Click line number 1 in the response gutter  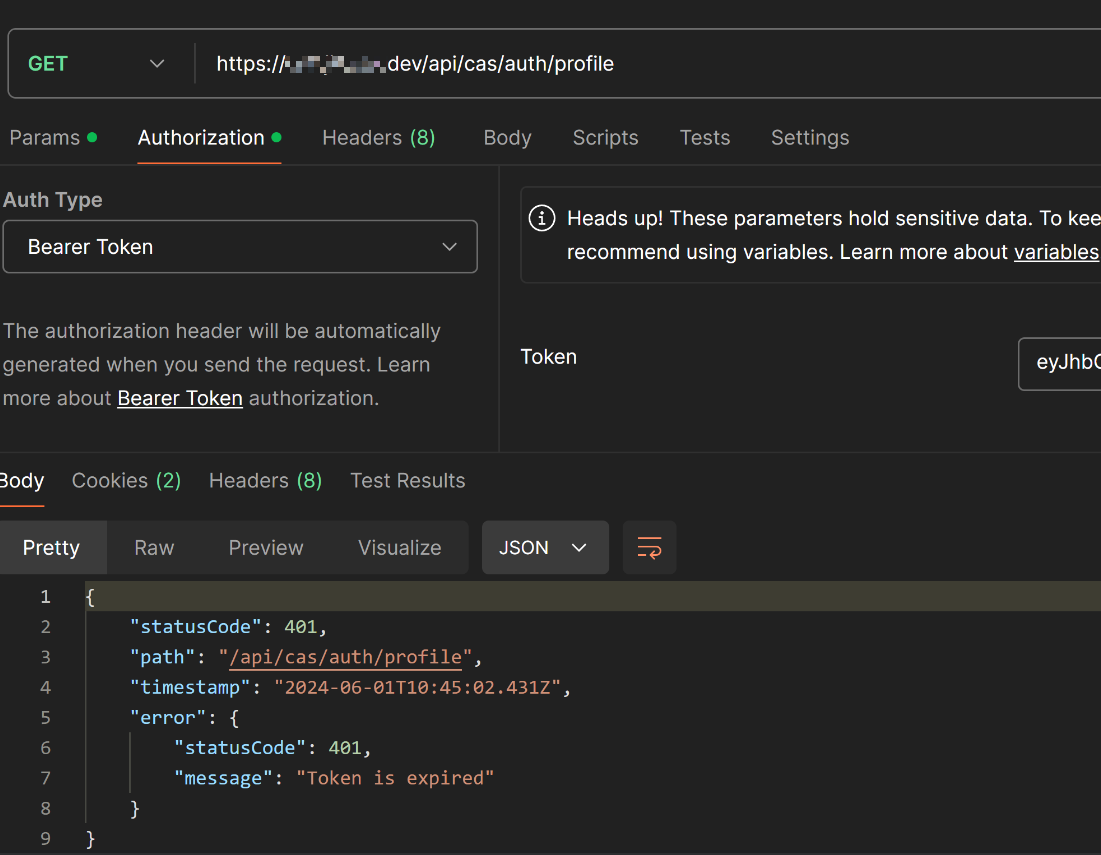click(46, 597)
